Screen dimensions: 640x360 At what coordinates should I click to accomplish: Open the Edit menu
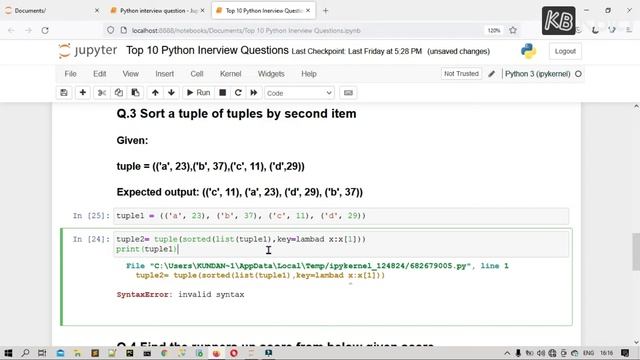click(100, 74)
